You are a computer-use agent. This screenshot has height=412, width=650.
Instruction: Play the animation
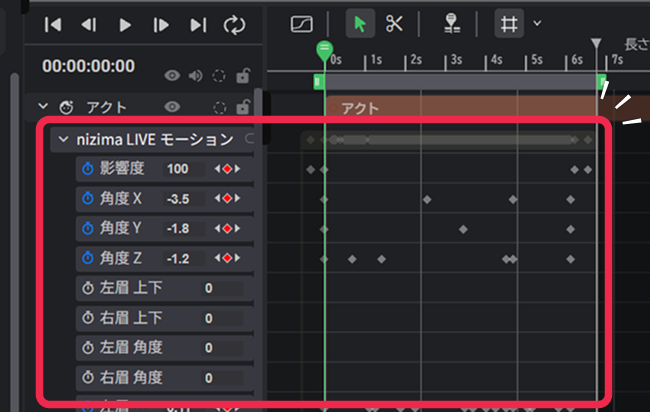click(x=125, y=25)
